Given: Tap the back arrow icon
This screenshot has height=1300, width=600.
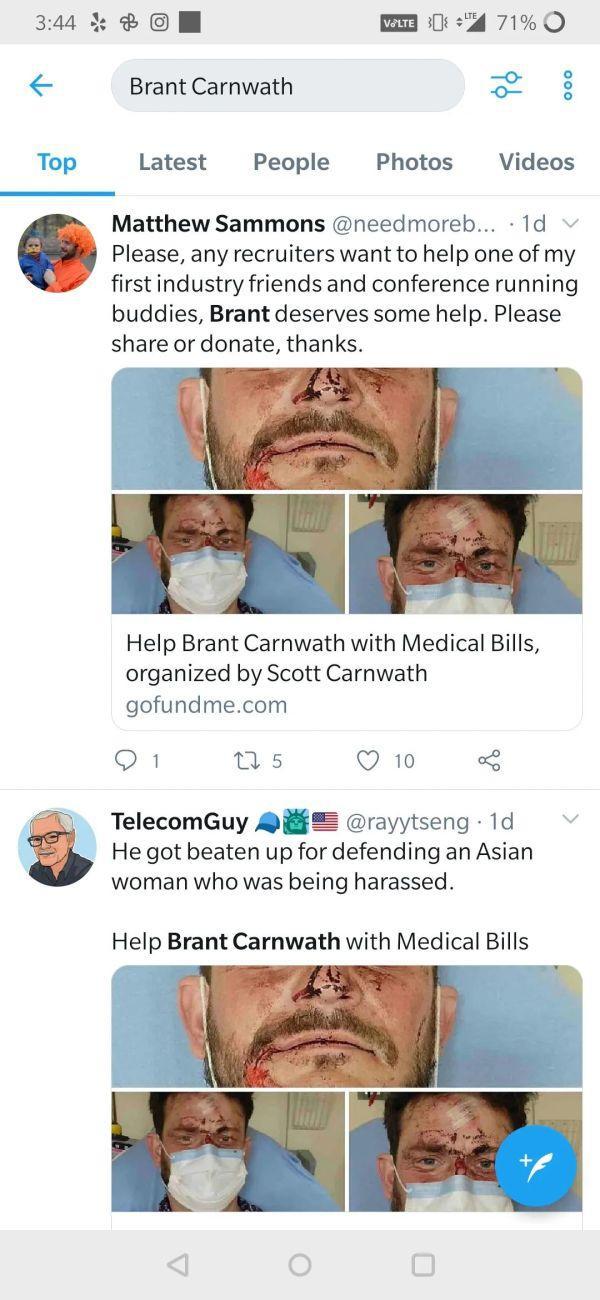Looking at the screenshot, I should point(41,86).
